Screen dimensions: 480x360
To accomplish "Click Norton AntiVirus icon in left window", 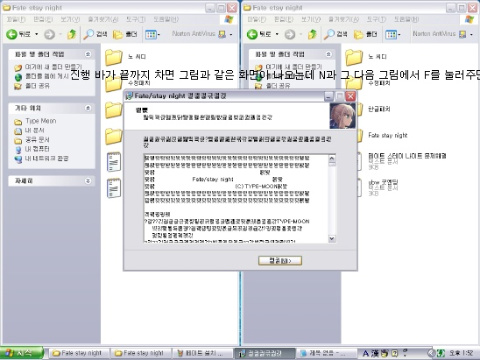I will pos(222,34).
